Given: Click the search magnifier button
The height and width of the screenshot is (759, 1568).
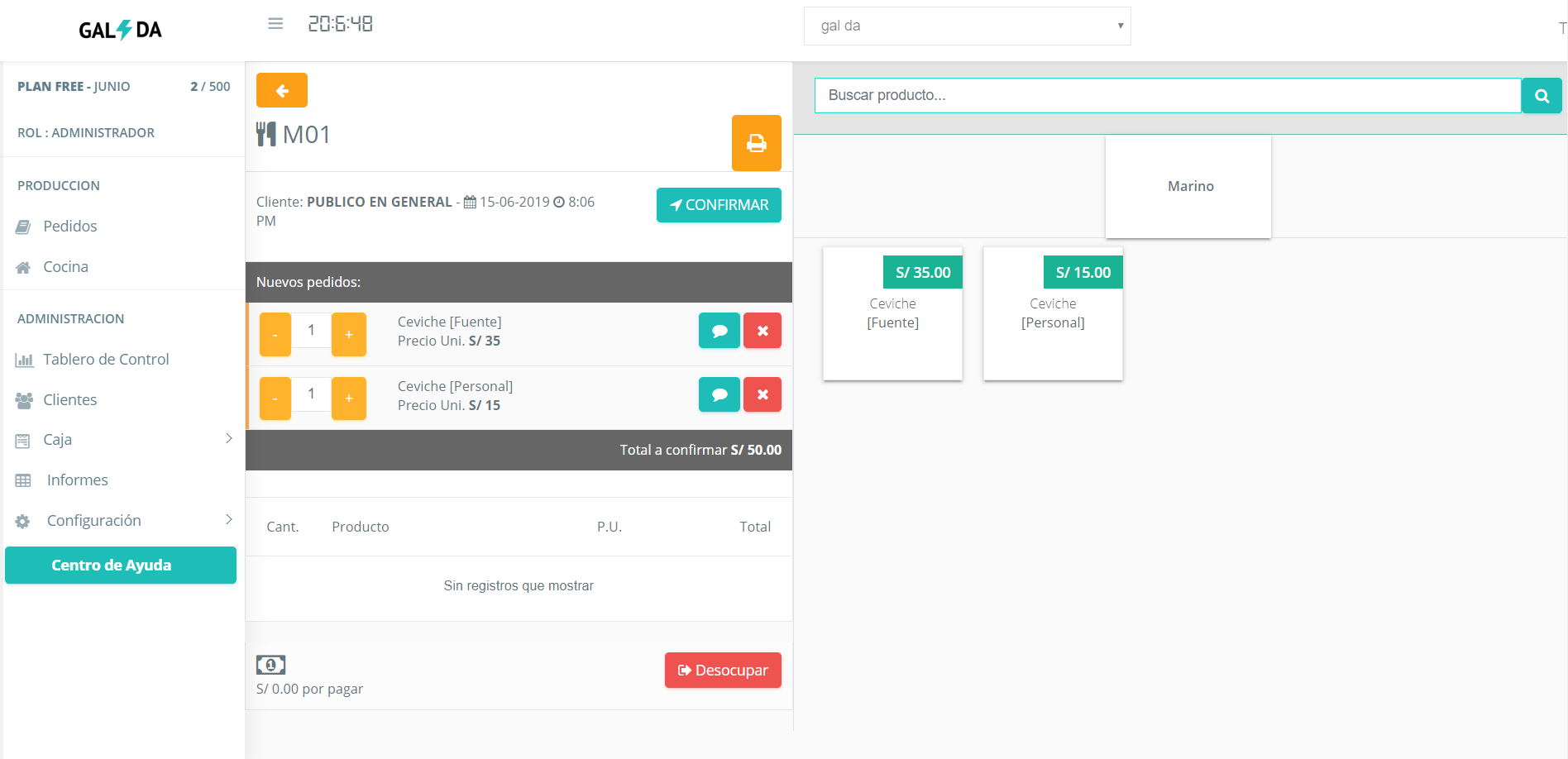Looking at the screenshot, I should 1542,96.
